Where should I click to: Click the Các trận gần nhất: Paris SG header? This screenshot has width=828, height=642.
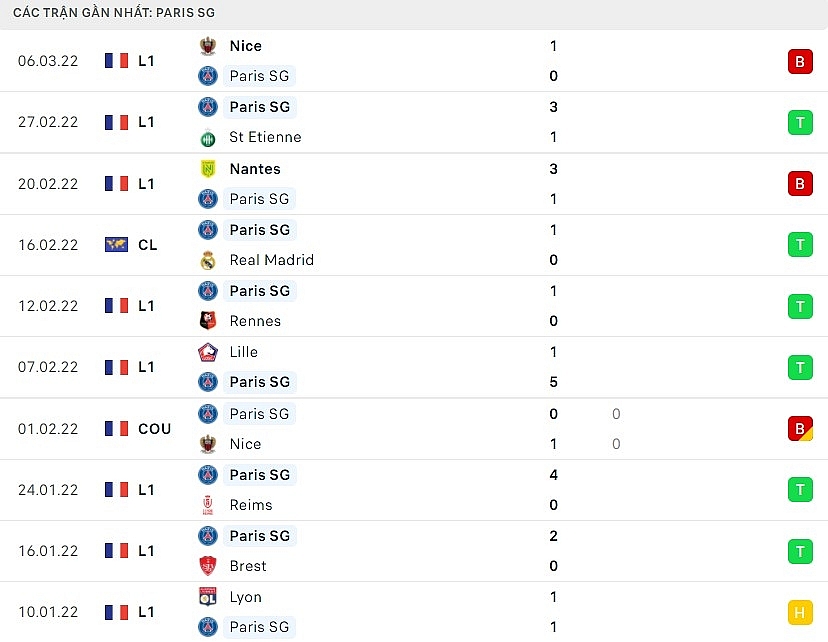point(114,13)
